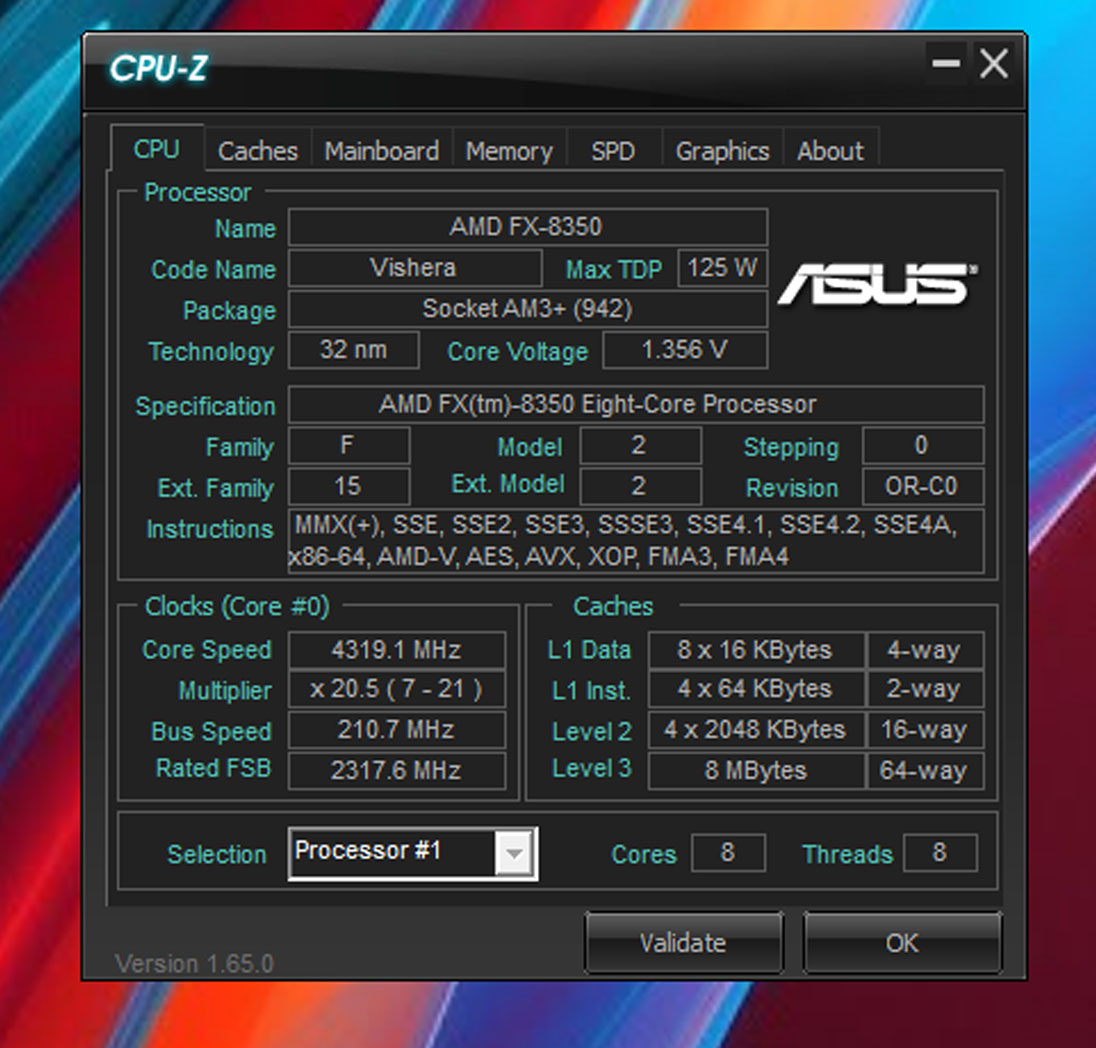Close the CPU-Z window
The width and height of the screenshot is (1096, 1048).
tap(993, 64)
